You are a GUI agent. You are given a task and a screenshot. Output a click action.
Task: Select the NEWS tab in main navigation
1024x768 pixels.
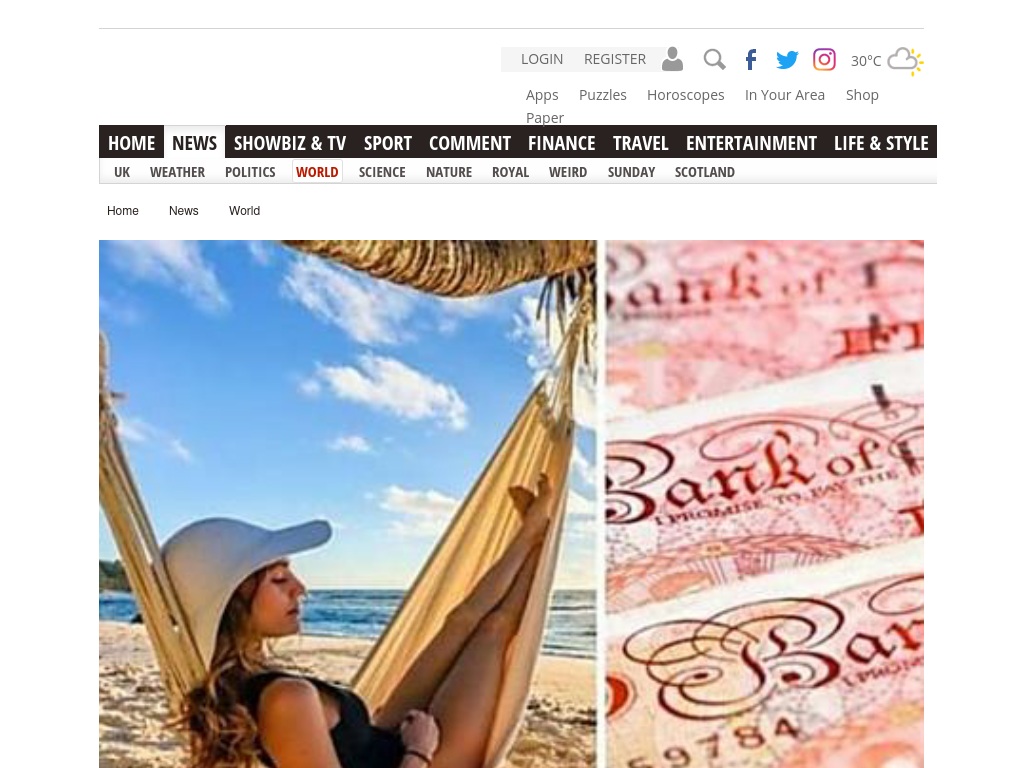coord(195,142)
